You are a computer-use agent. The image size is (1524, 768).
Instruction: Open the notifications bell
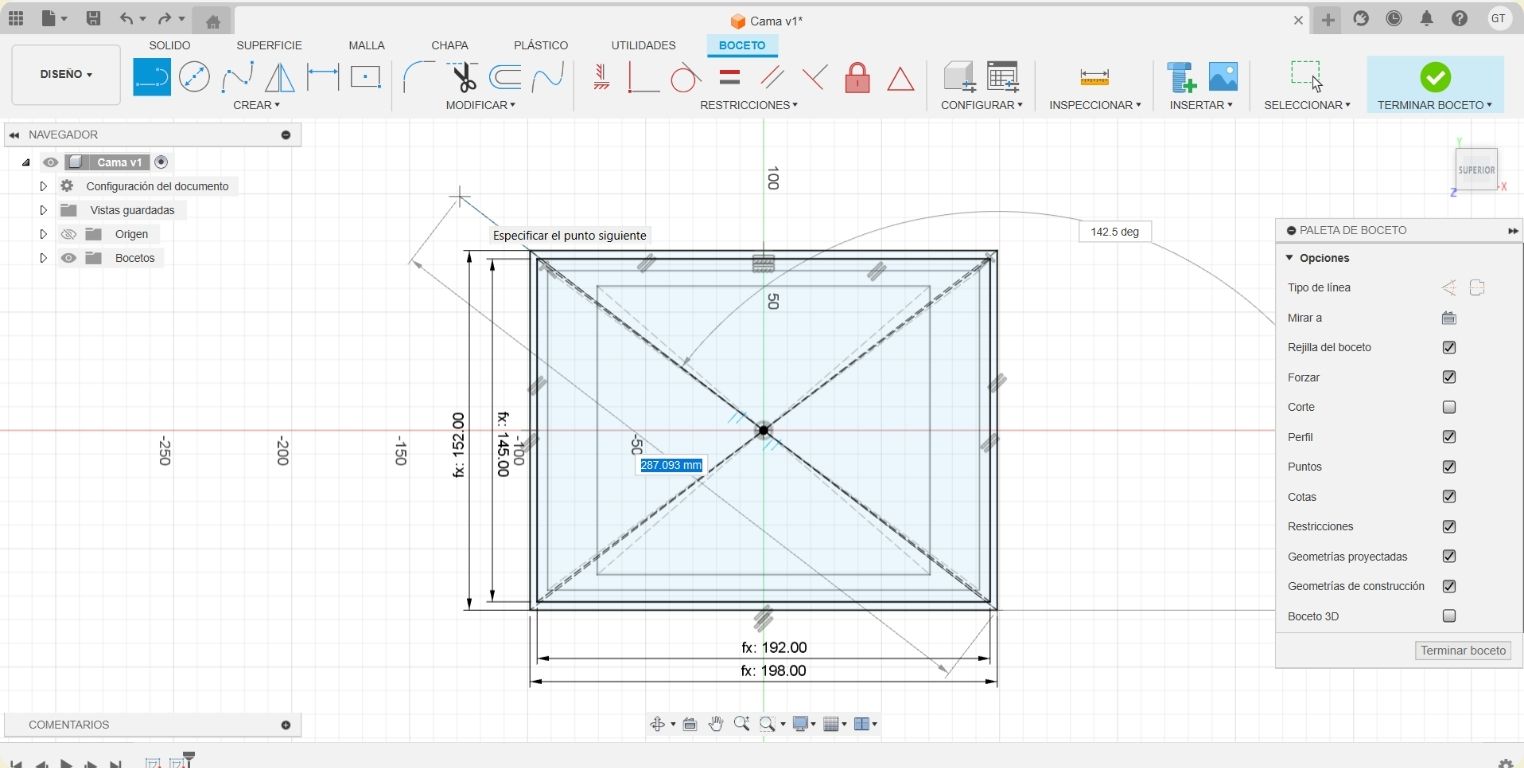click(1427, 19)
